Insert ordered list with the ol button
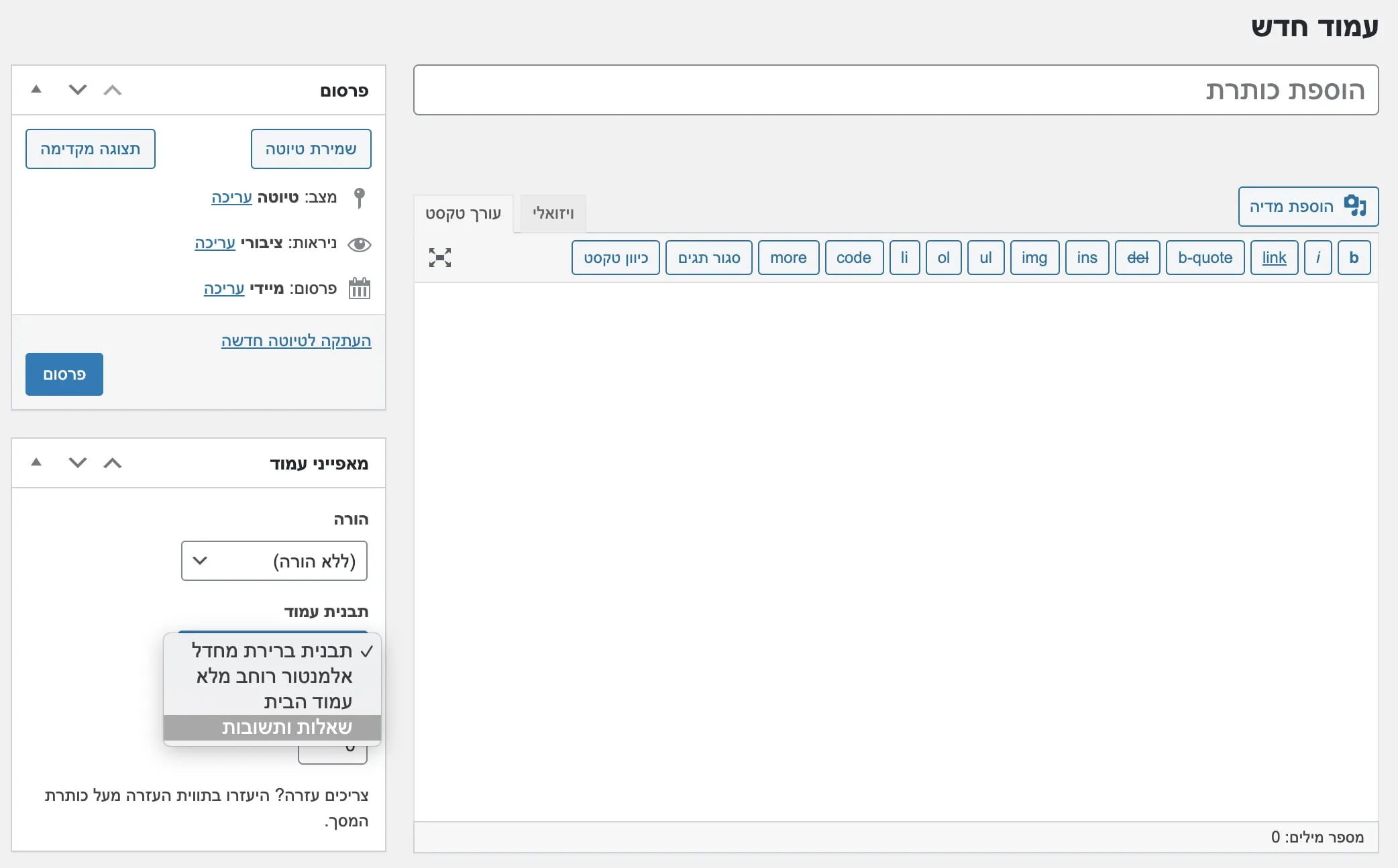The height and width of the screenshot is (868, 1398). click(943, 258)
